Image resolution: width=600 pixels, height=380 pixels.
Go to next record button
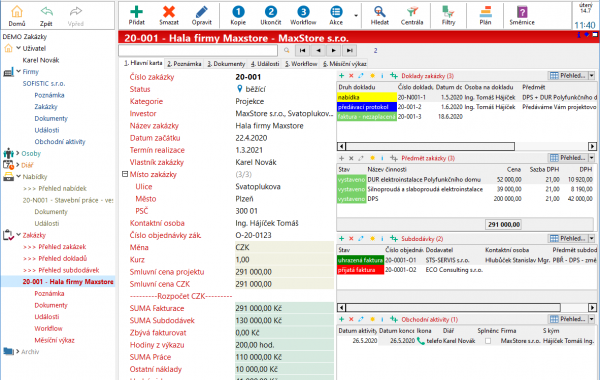(x=334, y=50)
